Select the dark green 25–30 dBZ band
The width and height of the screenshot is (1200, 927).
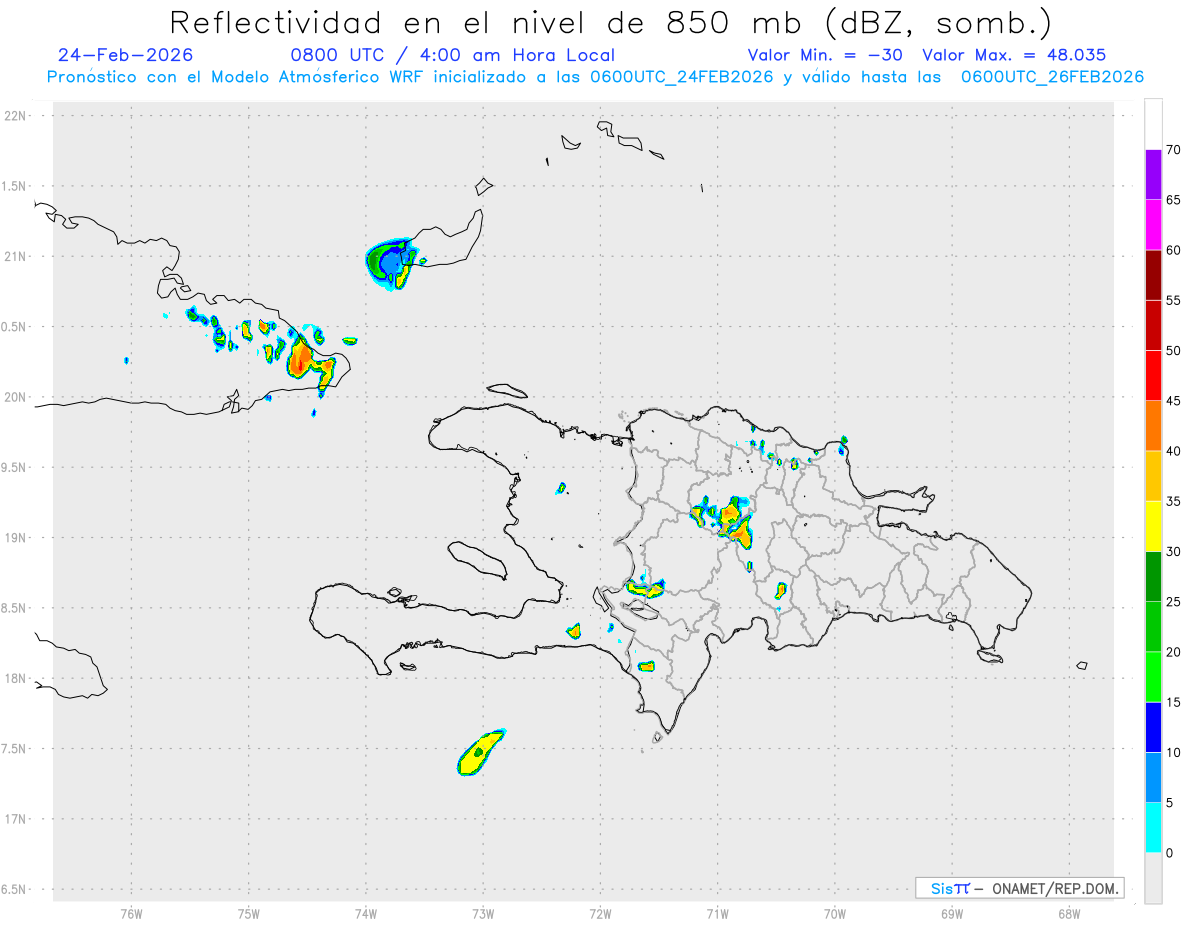(x=1153, y=577)
